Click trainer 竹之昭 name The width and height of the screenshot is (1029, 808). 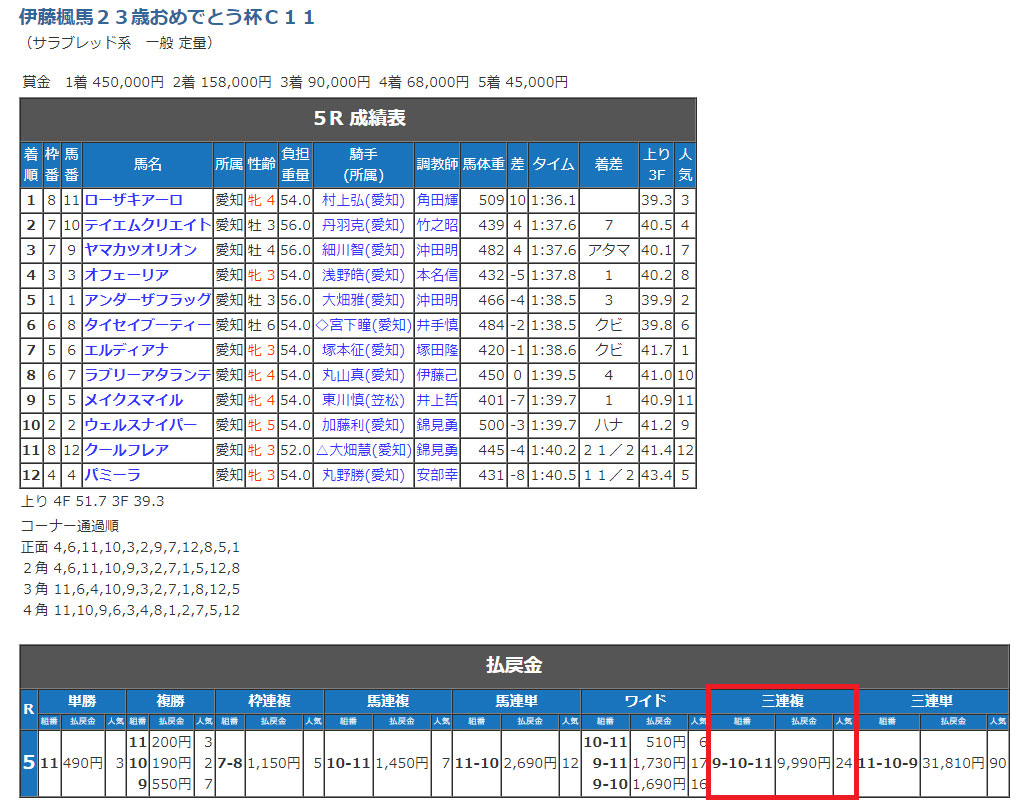[437, 225]
